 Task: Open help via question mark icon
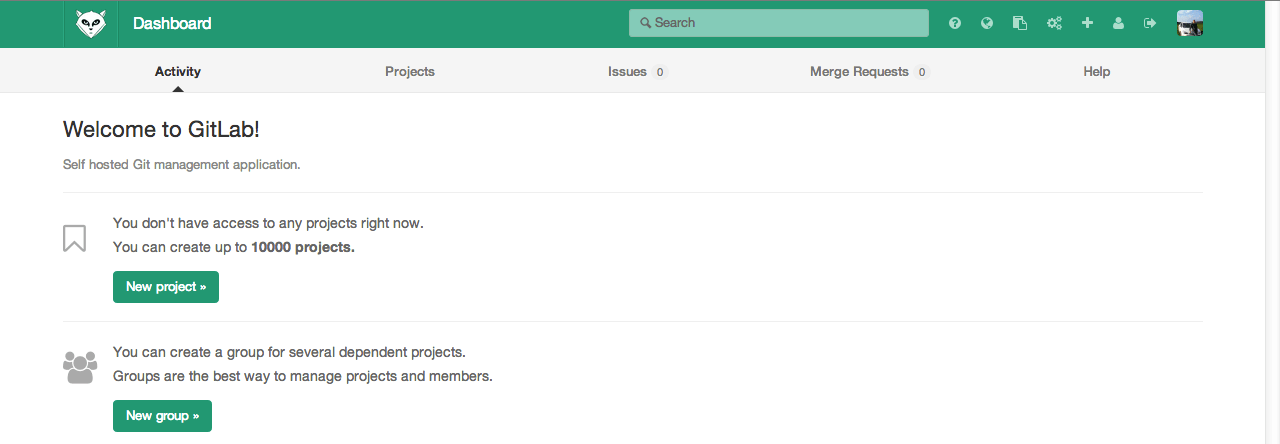pyautogui.click(x=955, y=23)
